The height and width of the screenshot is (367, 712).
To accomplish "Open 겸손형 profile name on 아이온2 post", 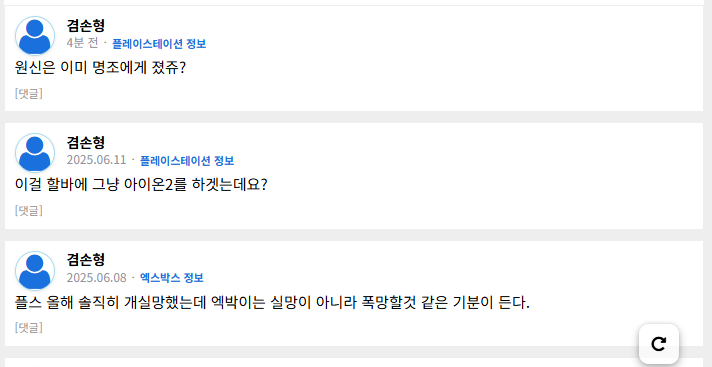I will 85,142.
